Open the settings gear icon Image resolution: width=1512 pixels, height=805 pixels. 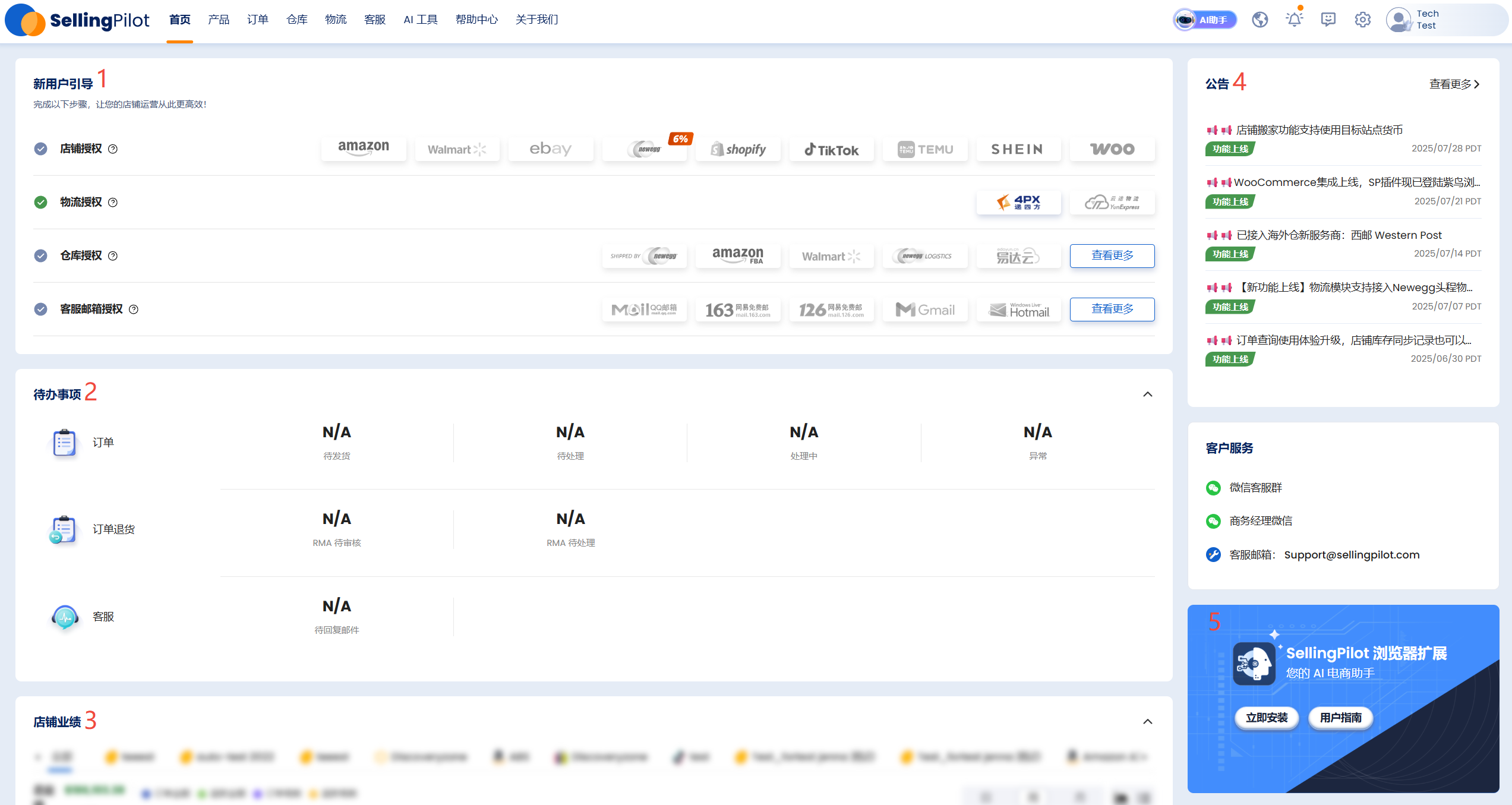[1362, 20]
